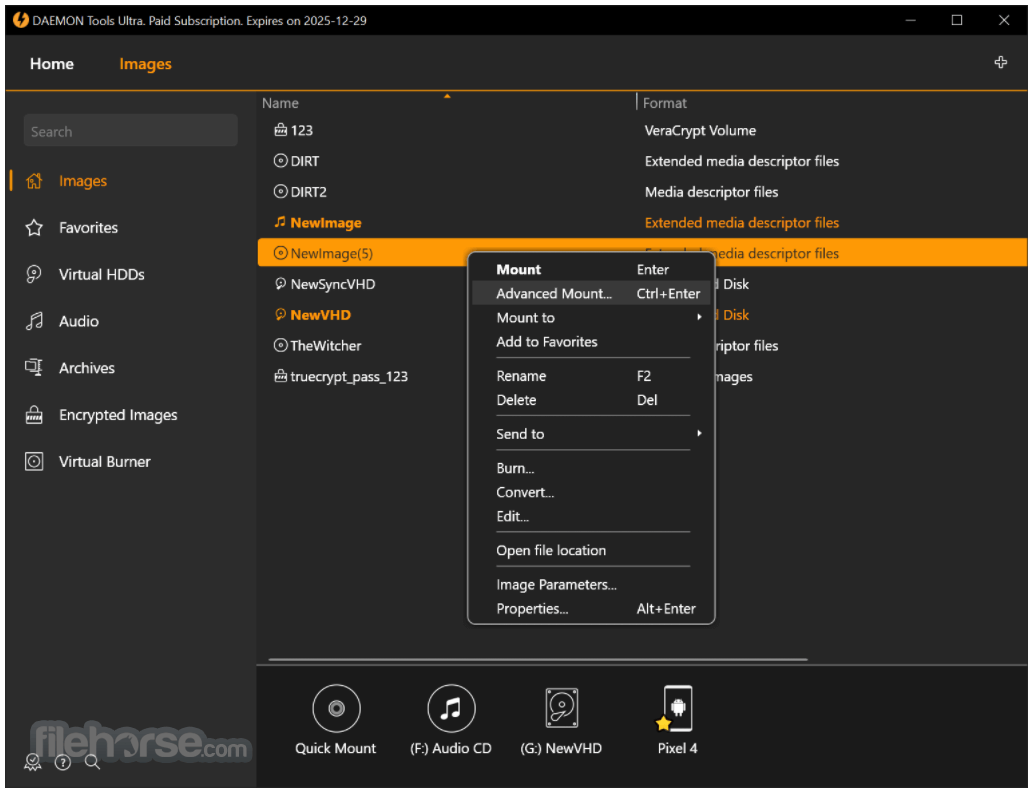Click the Images sidebar home icon
The height and width of the screenshot is (793, 1034).
pyautogui.click(x=34, y=181)
